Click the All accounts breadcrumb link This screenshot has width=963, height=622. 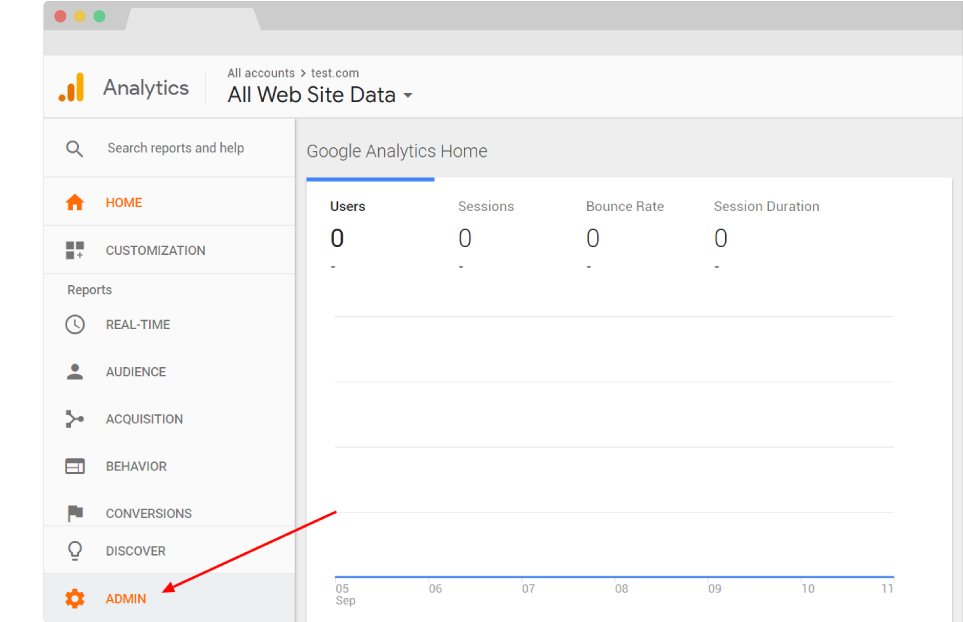262,72
